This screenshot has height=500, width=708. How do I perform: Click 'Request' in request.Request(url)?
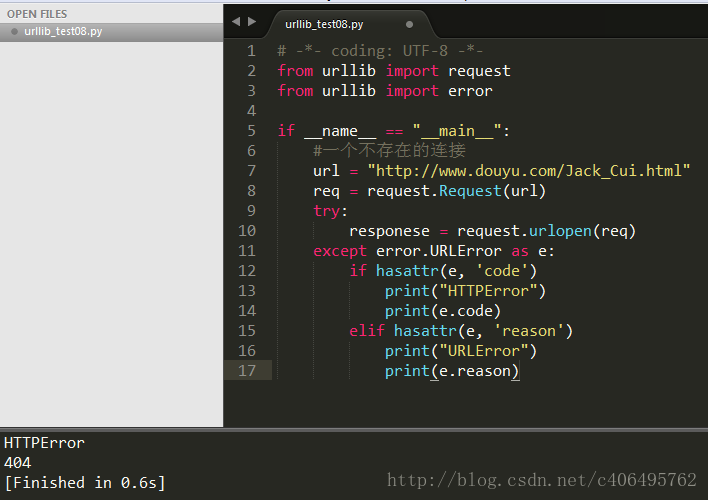point(470,191)
